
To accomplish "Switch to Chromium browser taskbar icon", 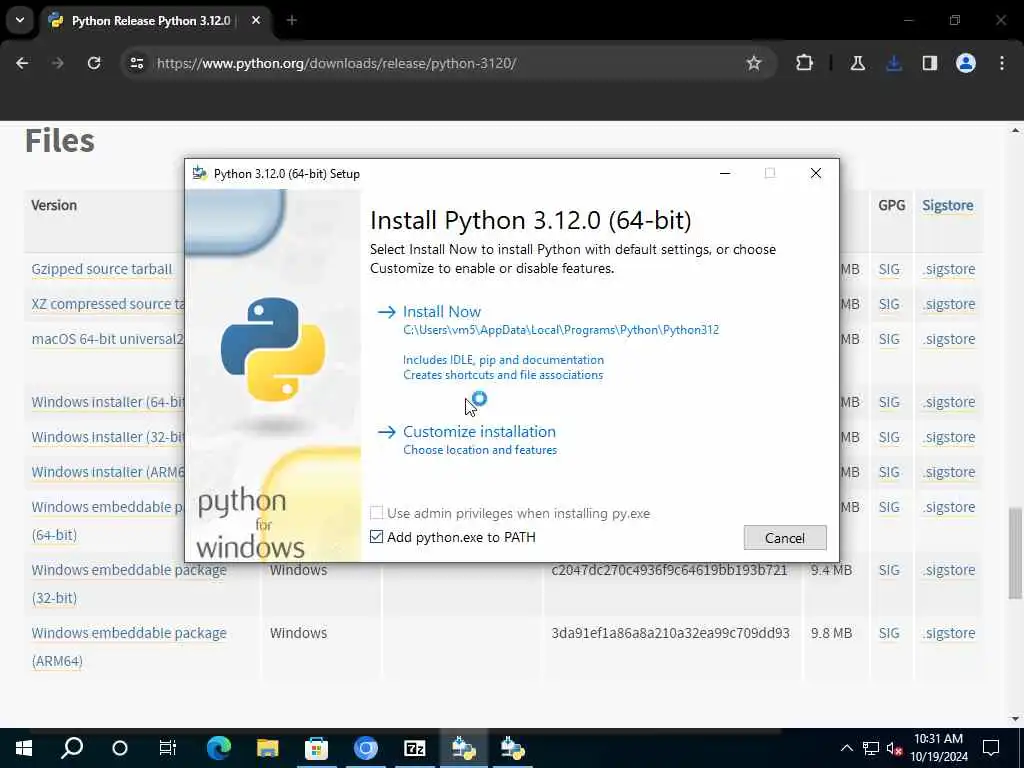I will (366, 748).
